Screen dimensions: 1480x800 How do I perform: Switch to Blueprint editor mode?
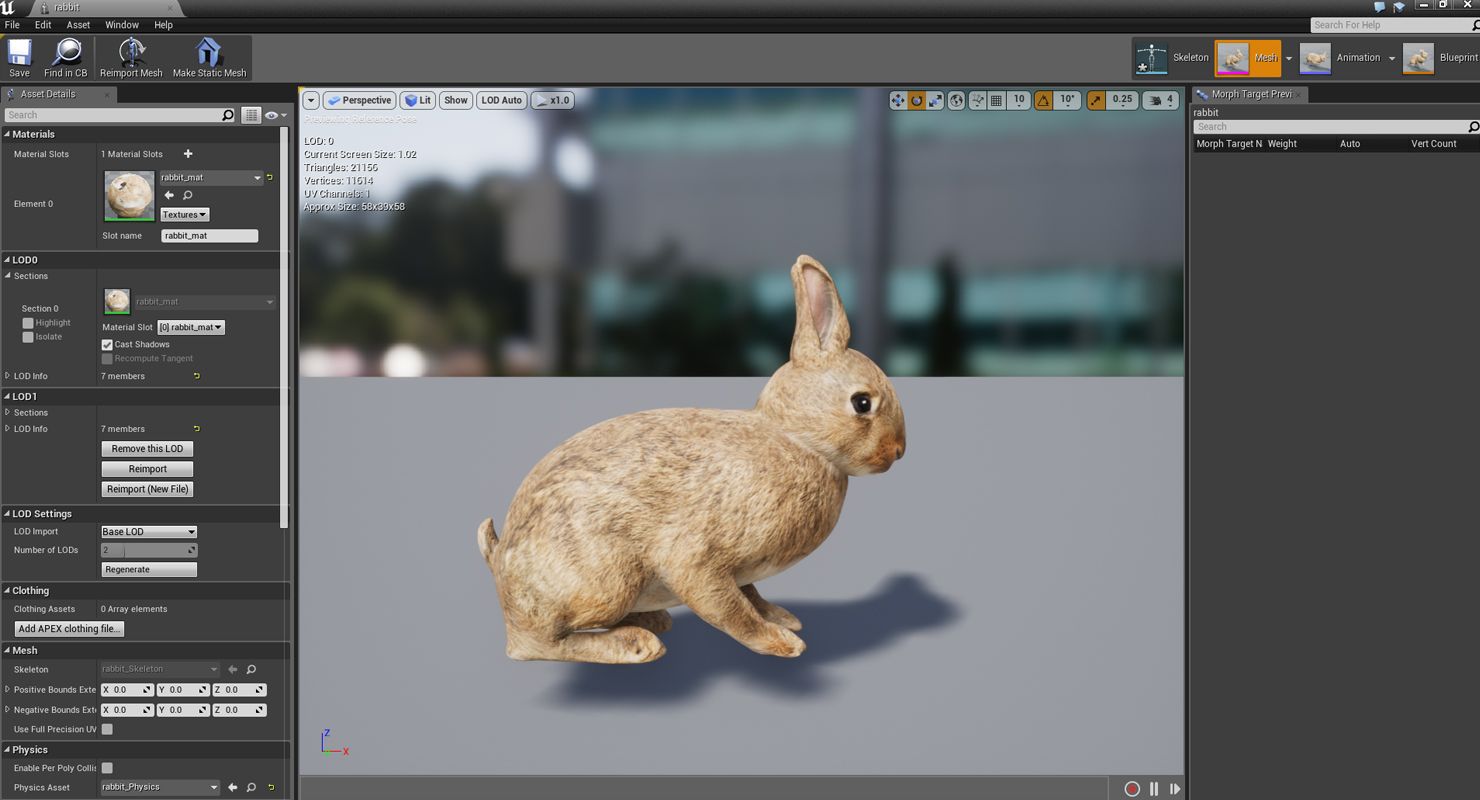1440,58
